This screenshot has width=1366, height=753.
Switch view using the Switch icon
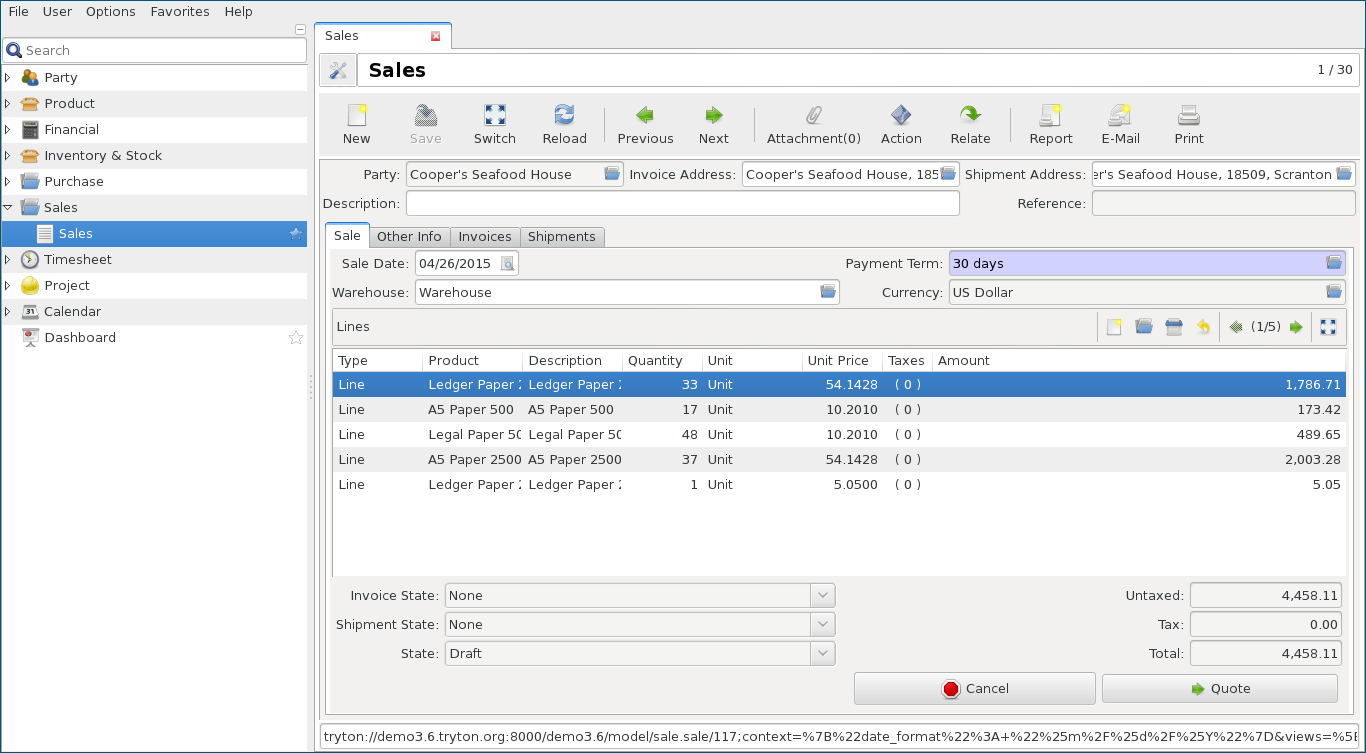[494, 124]
